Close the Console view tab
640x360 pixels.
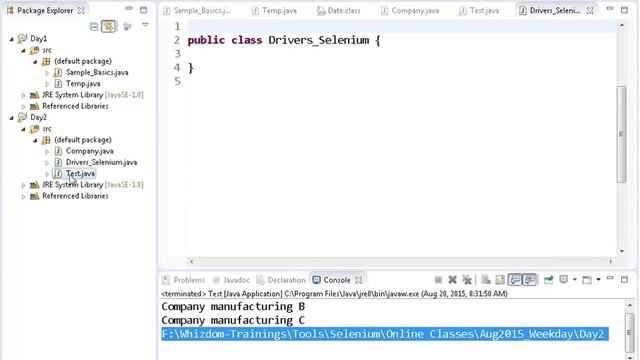[359, 280]
